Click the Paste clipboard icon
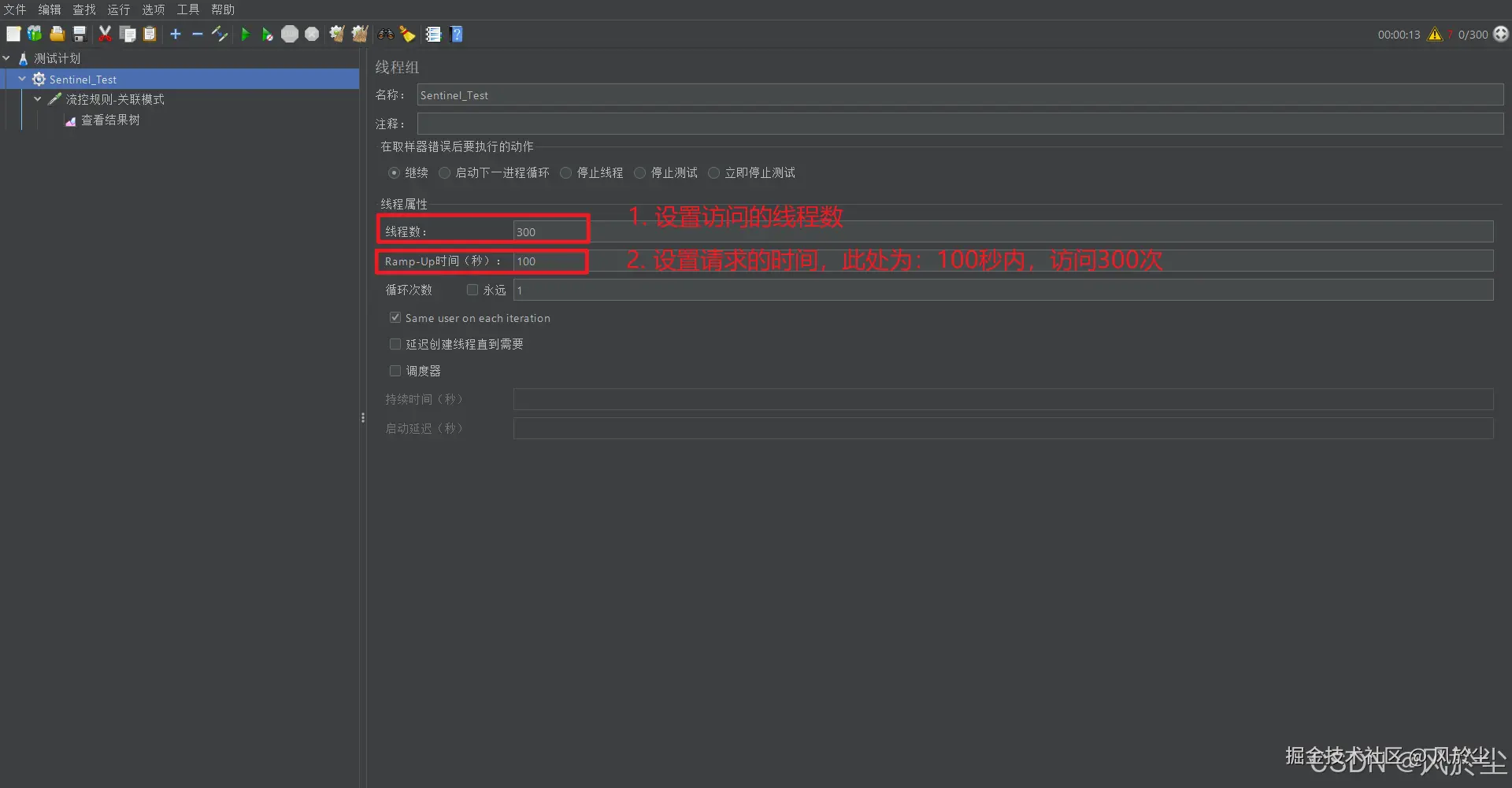The image size is (1512, 788). 150,34
